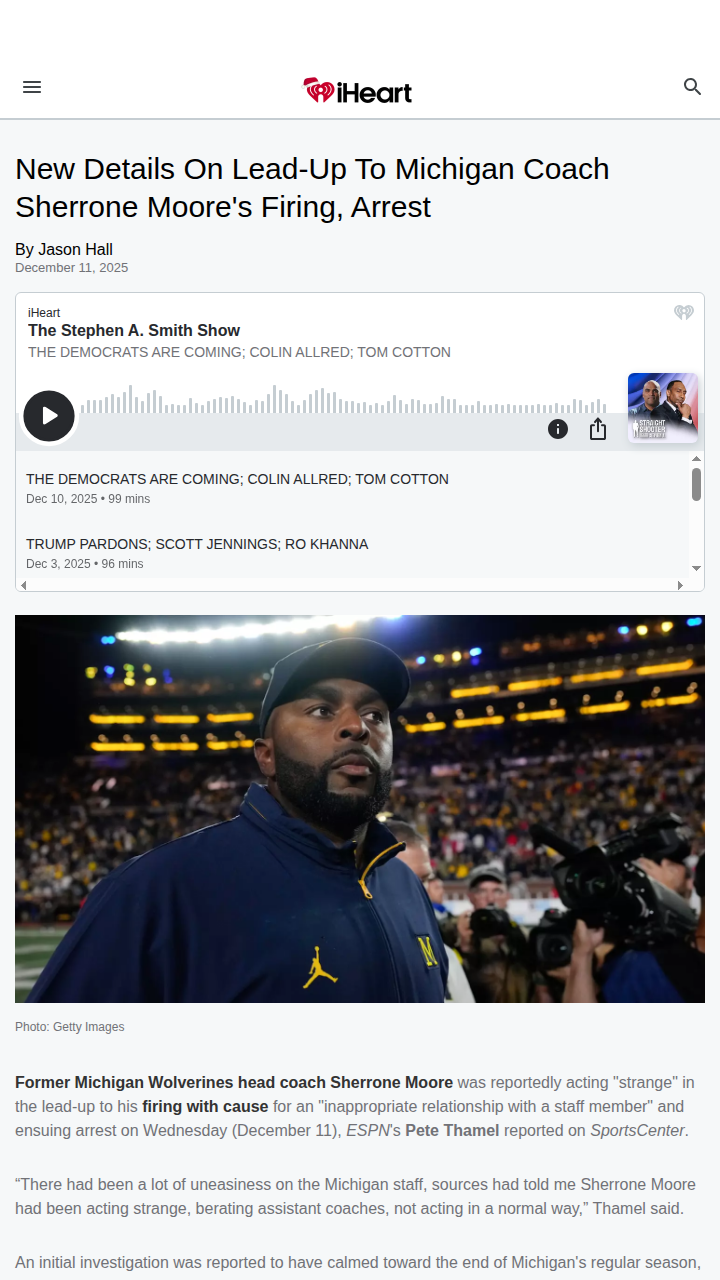Click the December 11, 2025 date
This screenshot has width=720, height=1280.
click(x=71, y=268)
